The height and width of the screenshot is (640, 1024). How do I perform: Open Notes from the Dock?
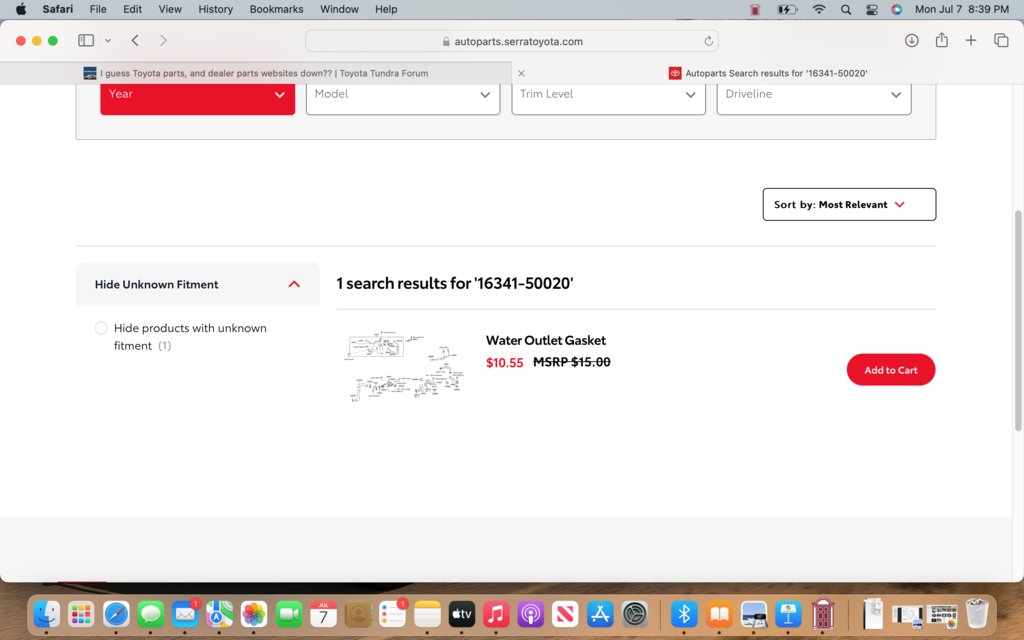tap(427, 614)
